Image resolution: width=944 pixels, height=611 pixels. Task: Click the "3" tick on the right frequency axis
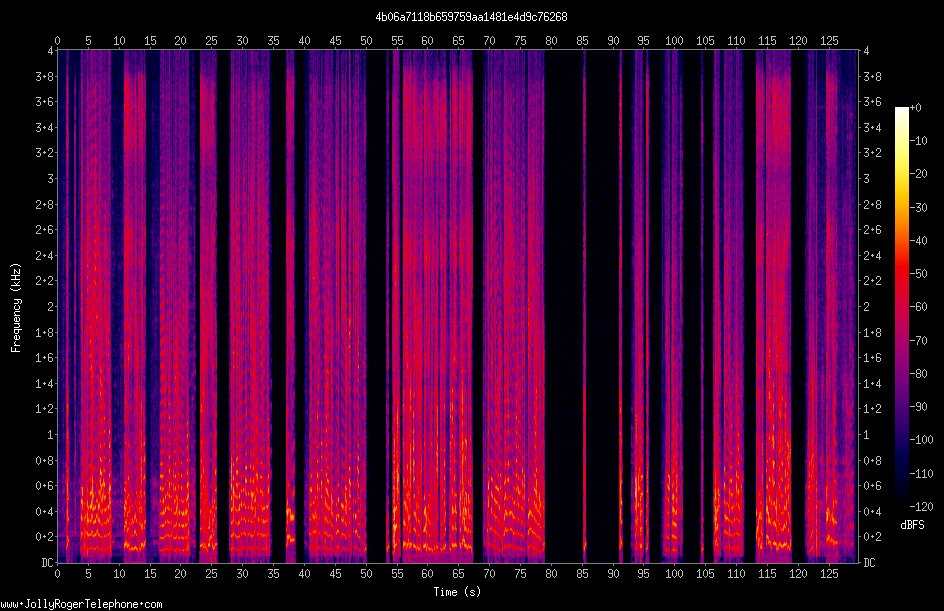coord(866,179)
